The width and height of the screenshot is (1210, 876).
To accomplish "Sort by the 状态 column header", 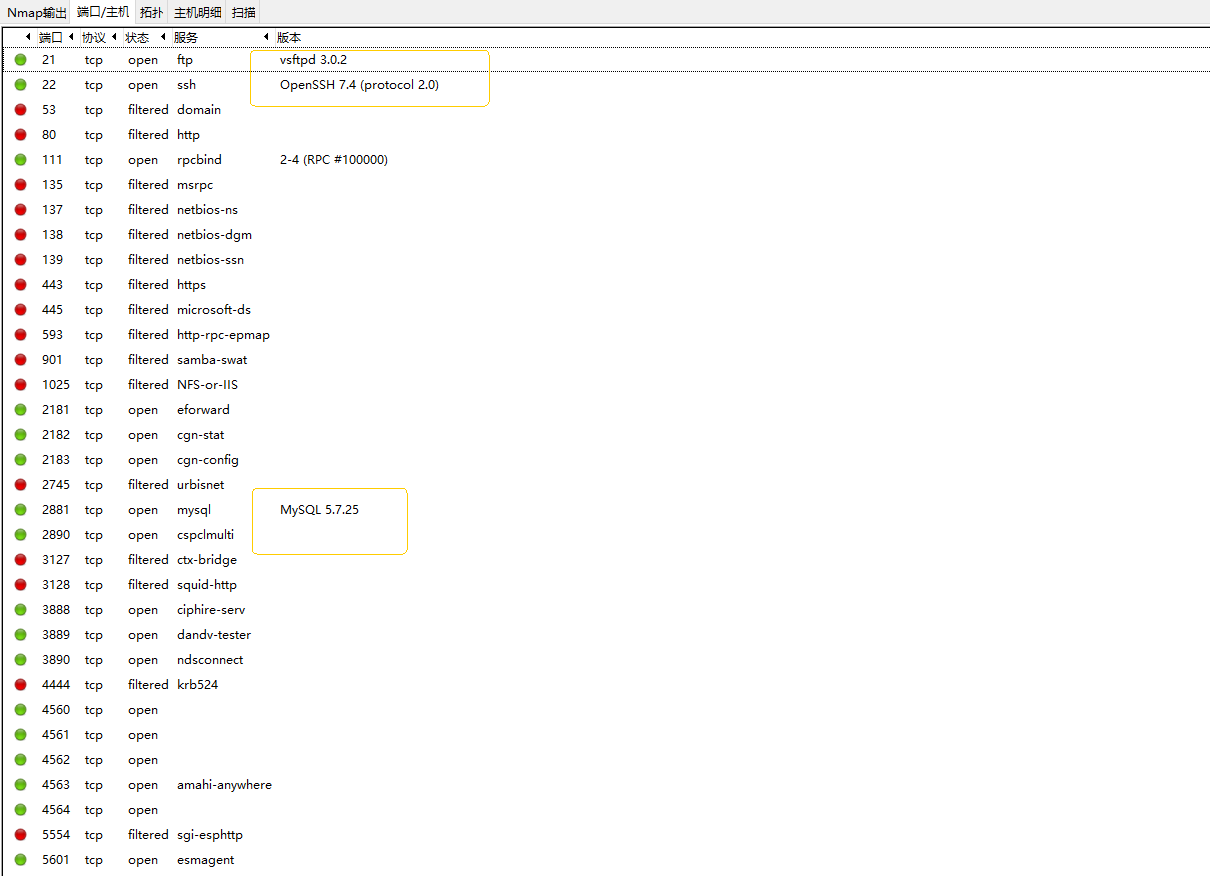I will coord(137,37).
